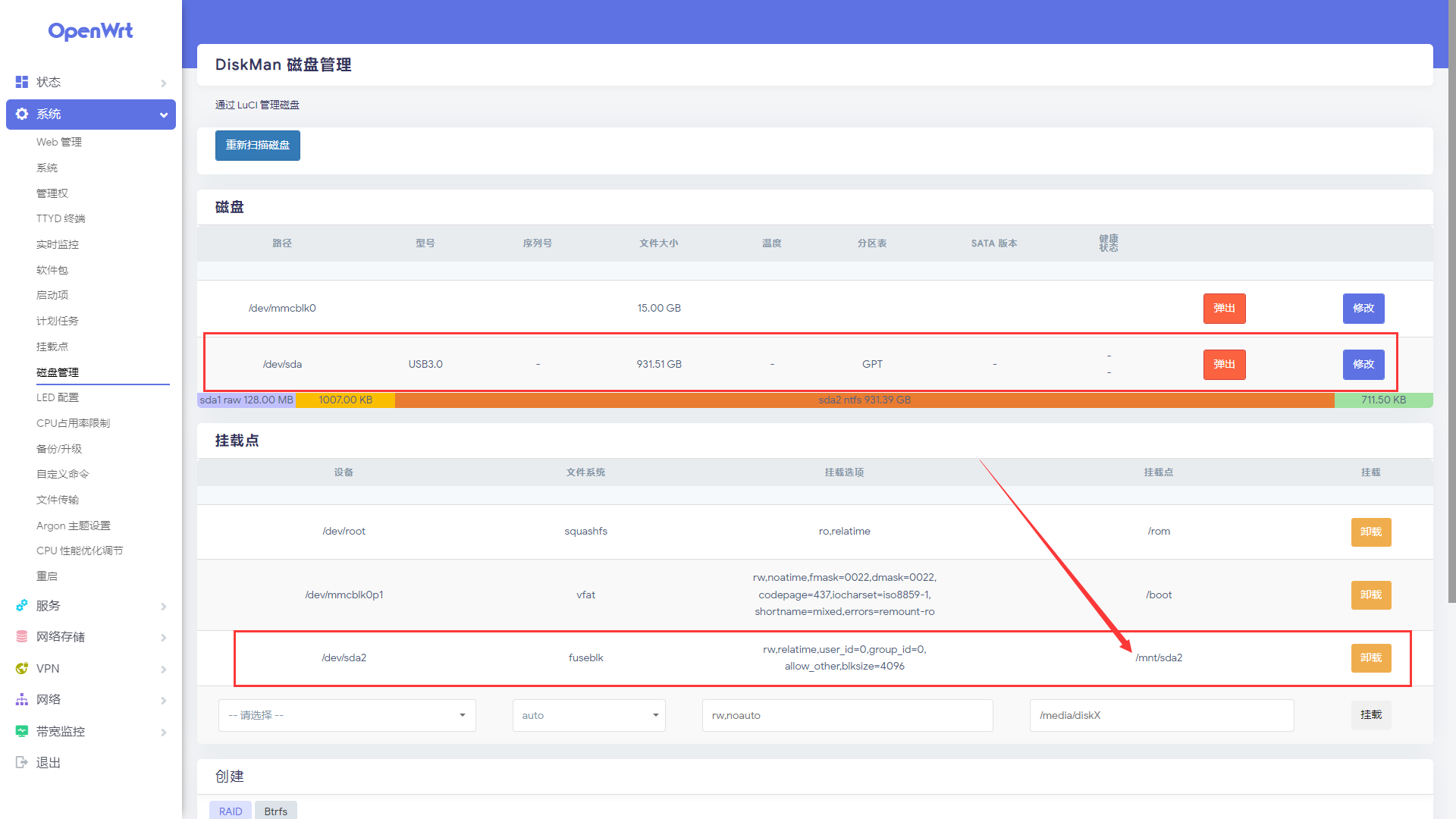Expand the 服务 menu chevron
This screenshot has width=1456, height=819.
(163, 607)
